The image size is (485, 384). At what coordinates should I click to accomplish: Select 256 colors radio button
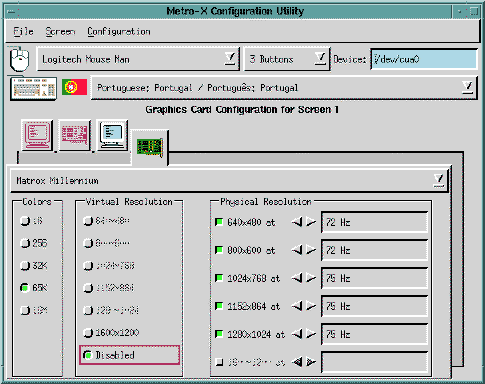coord(25,243)
